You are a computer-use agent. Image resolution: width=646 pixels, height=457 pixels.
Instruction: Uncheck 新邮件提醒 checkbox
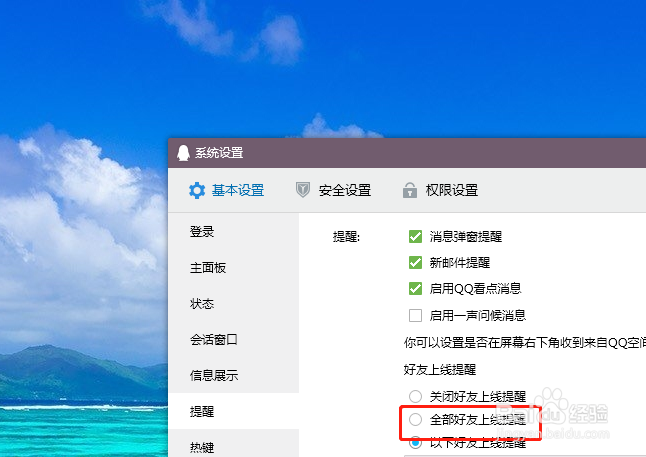pyautogui.click(x=415, y=262)
